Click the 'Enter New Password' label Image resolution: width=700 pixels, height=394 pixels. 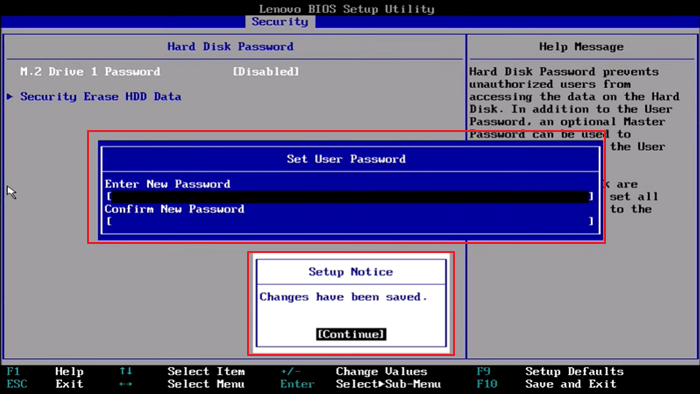pyautogui.click(x=167, y=184)
